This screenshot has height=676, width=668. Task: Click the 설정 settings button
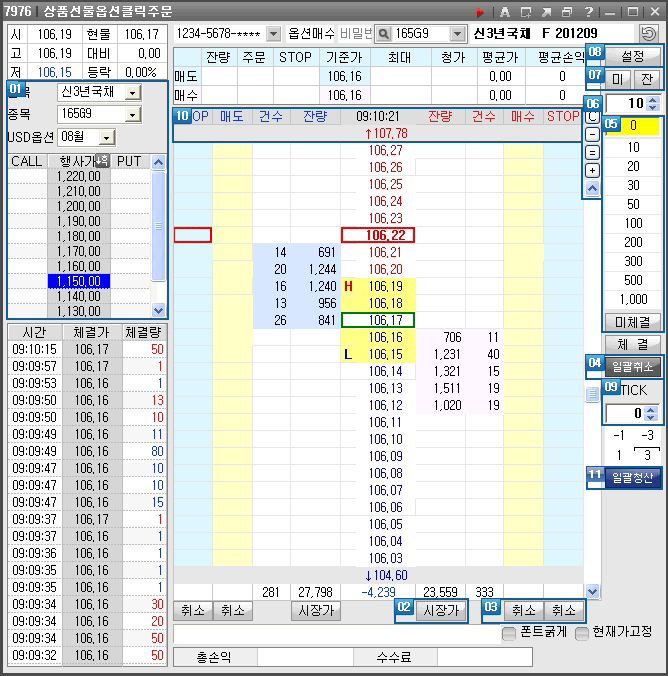click(x=633, y=55)
